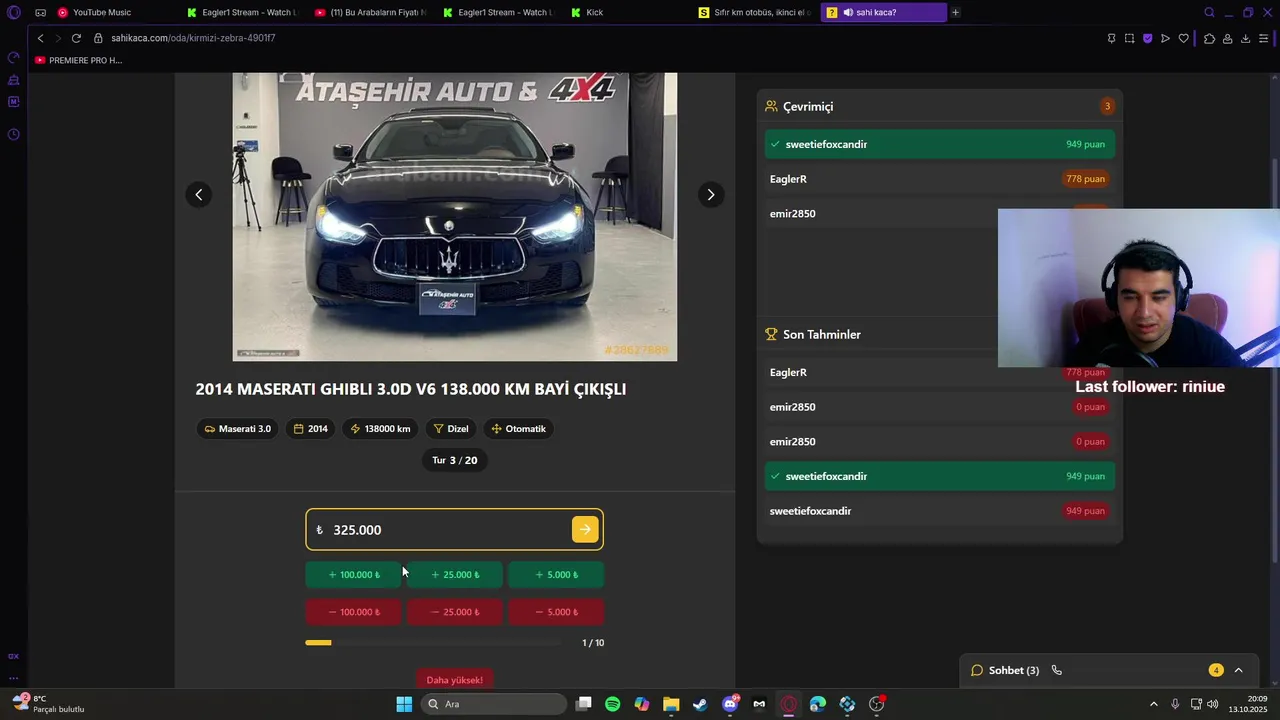
Task: Click the Opera GX logo menu
Action: click(x=13, y=12)
